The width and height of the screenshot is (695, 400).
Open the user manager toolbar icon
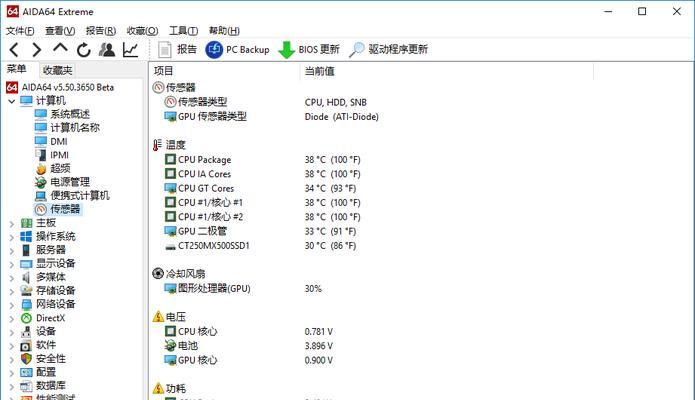pos(106,50)
